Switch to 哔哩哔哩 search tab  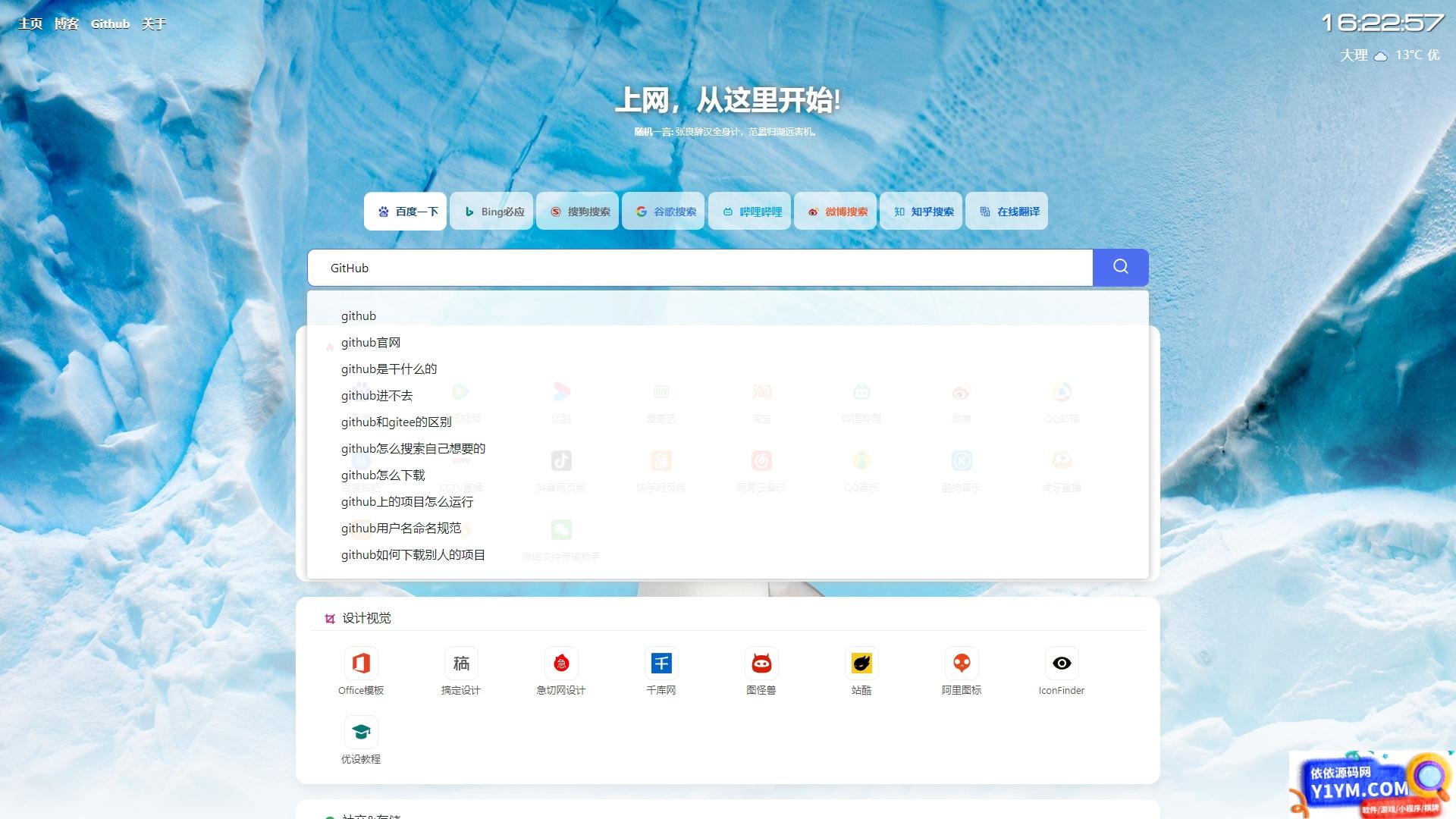tap(750, 212)
